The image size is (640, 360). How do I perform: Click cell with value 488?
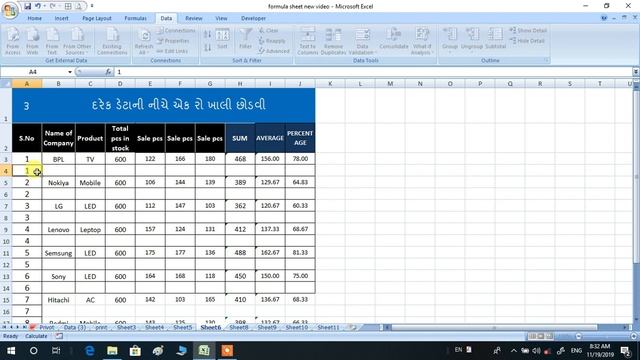240,253
